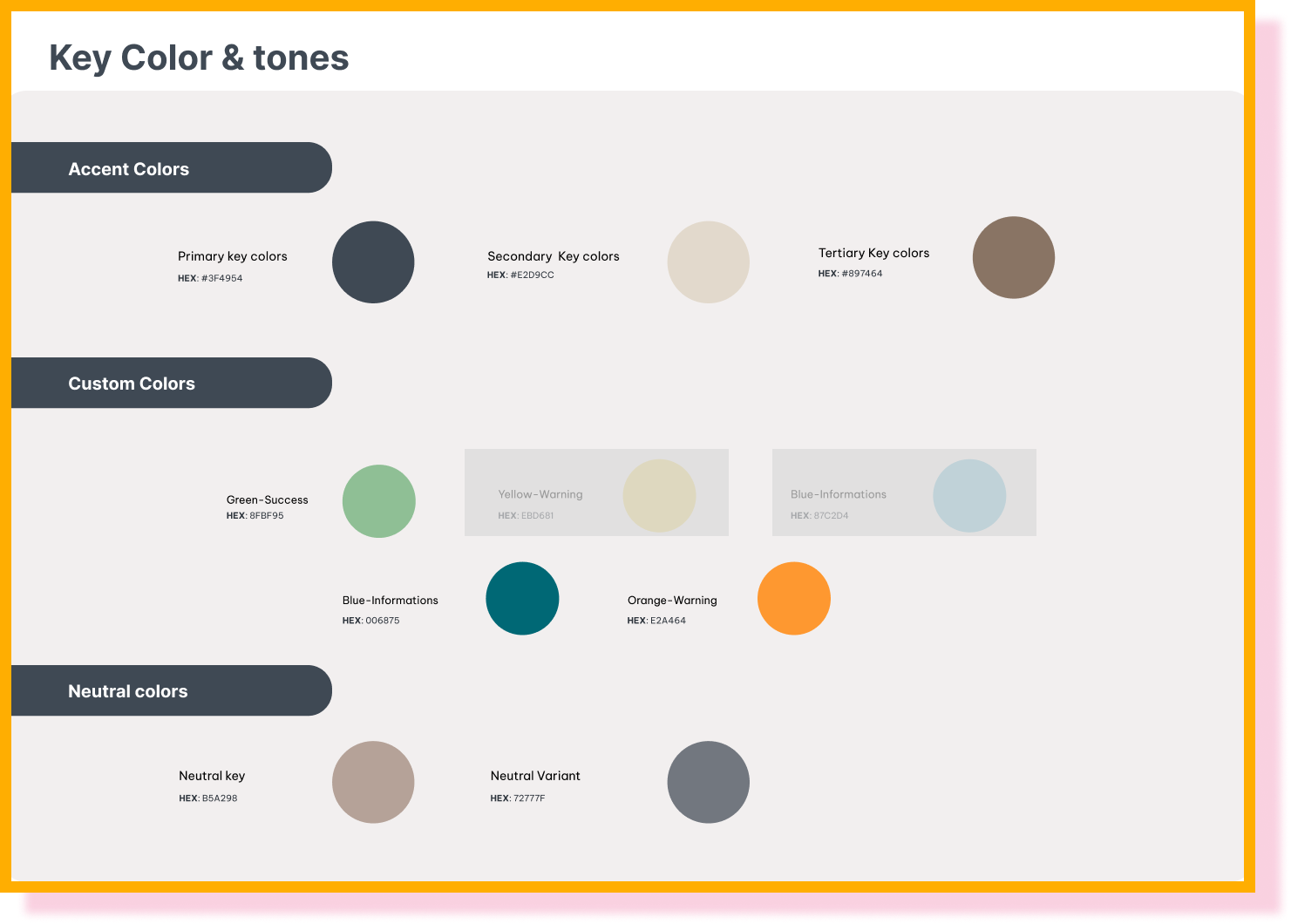
Task: Select the Neutral Variant label
Action: 535,776
